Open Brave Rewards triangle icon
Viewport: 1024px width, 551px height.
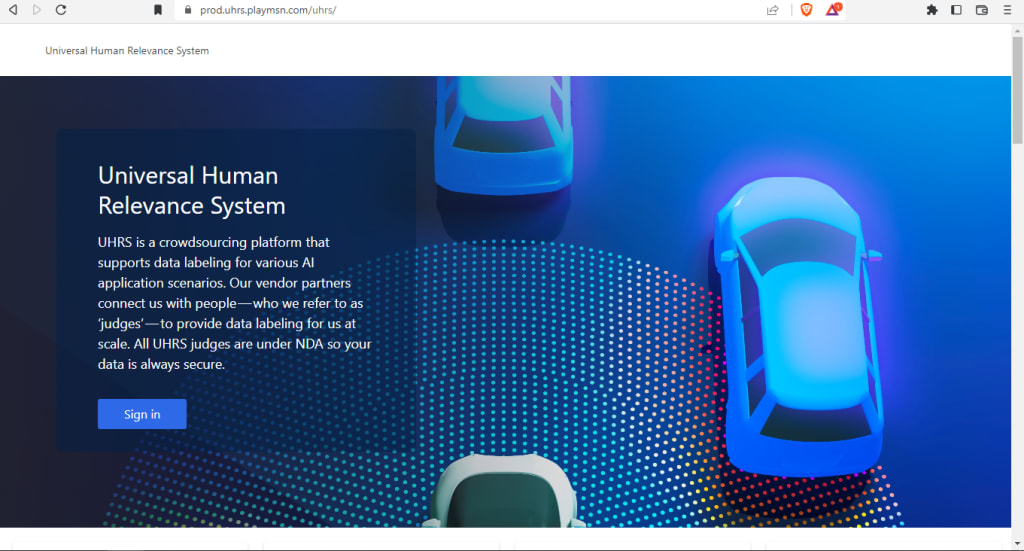point(833,9)
